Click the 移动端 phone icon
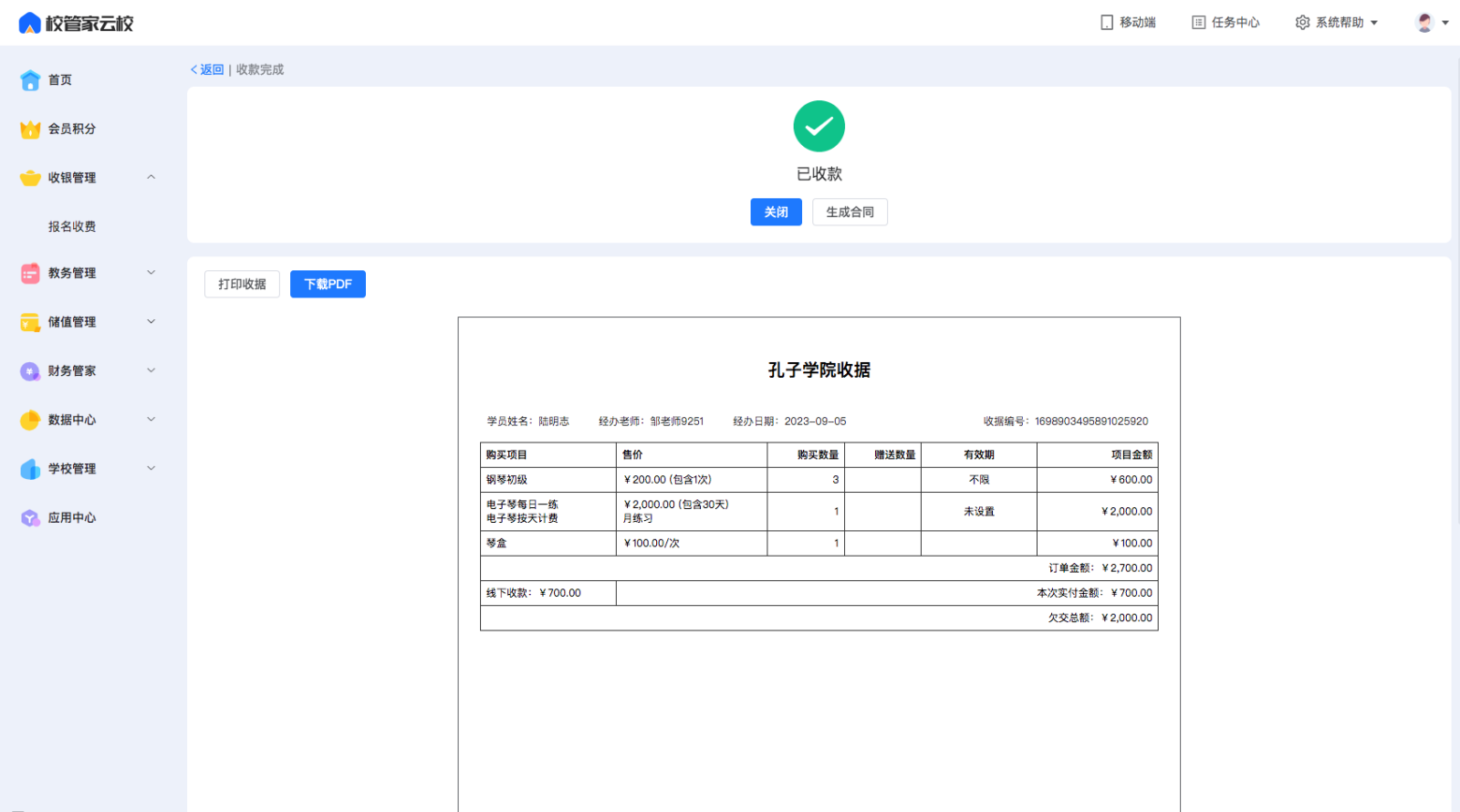 coord(1107,22)
